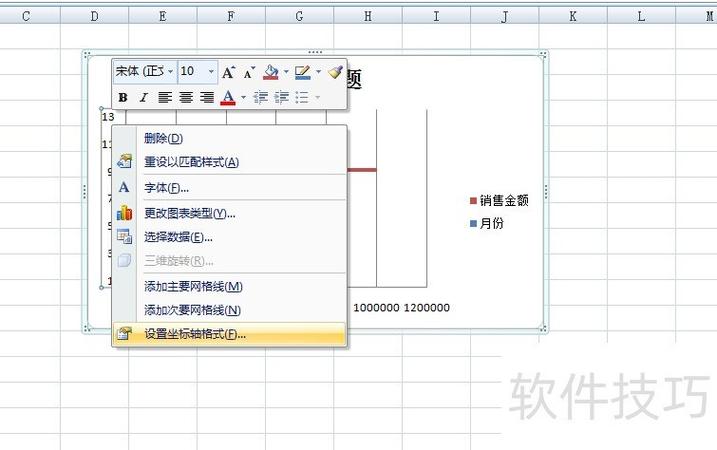Select column header J

point(504,16)
